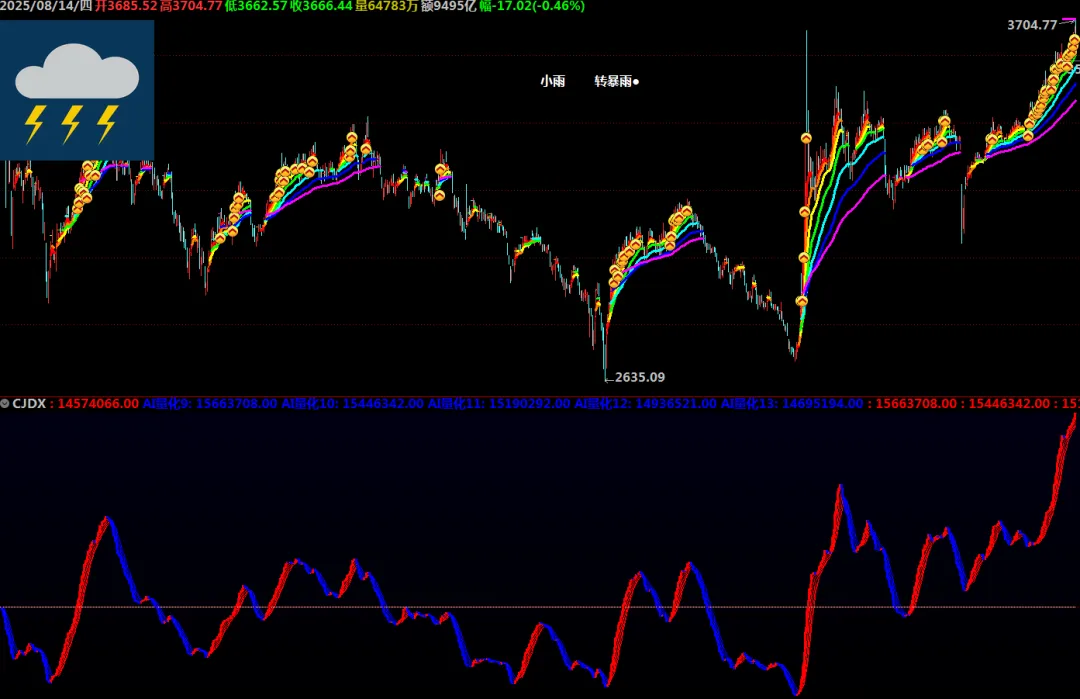
Task: Click the close price 收3666.44
Action: coord(321,6)
